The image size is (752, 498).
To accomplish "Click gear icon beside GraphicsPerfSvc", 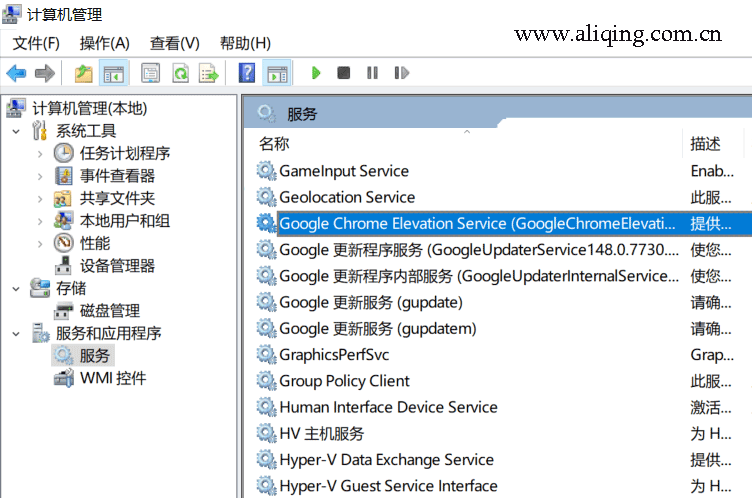I will (266, 355).
